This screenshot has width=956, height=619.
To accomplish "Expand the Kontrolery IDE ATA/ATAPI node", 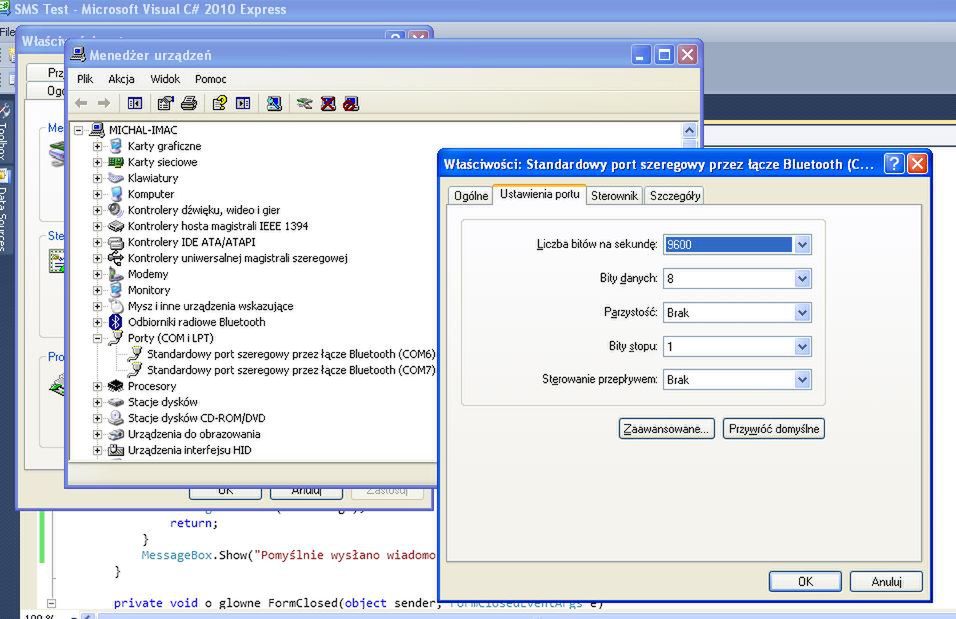I will pos(98,242).
